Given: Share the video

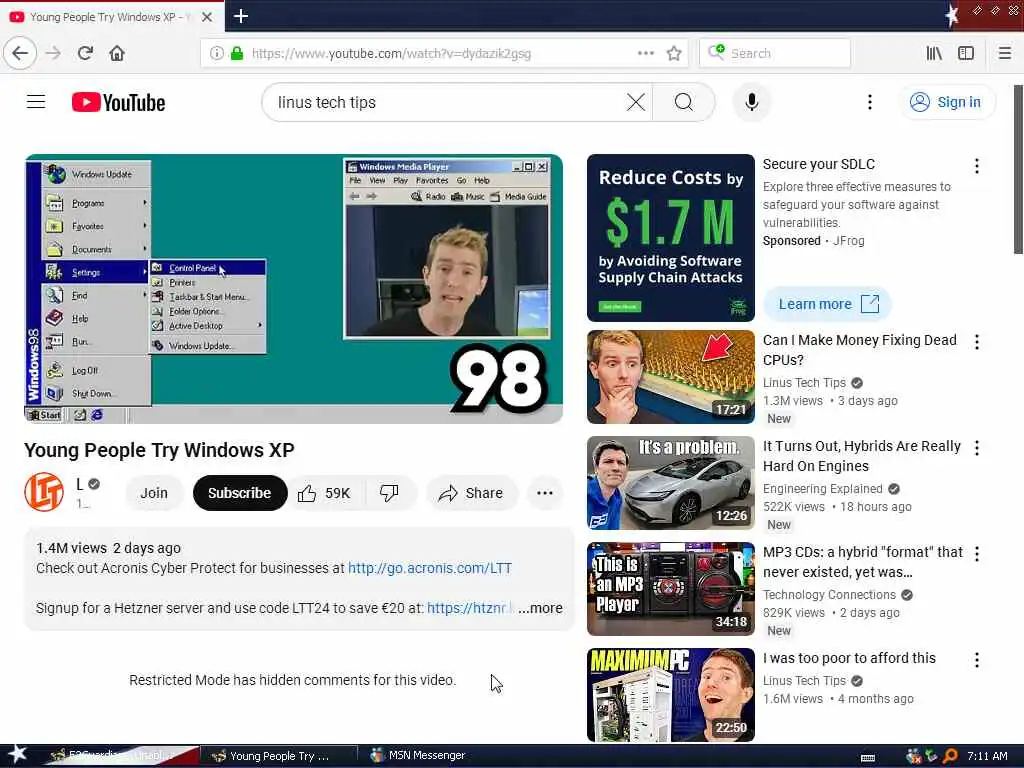Looking at the screenshot, I should click(471, 493).
